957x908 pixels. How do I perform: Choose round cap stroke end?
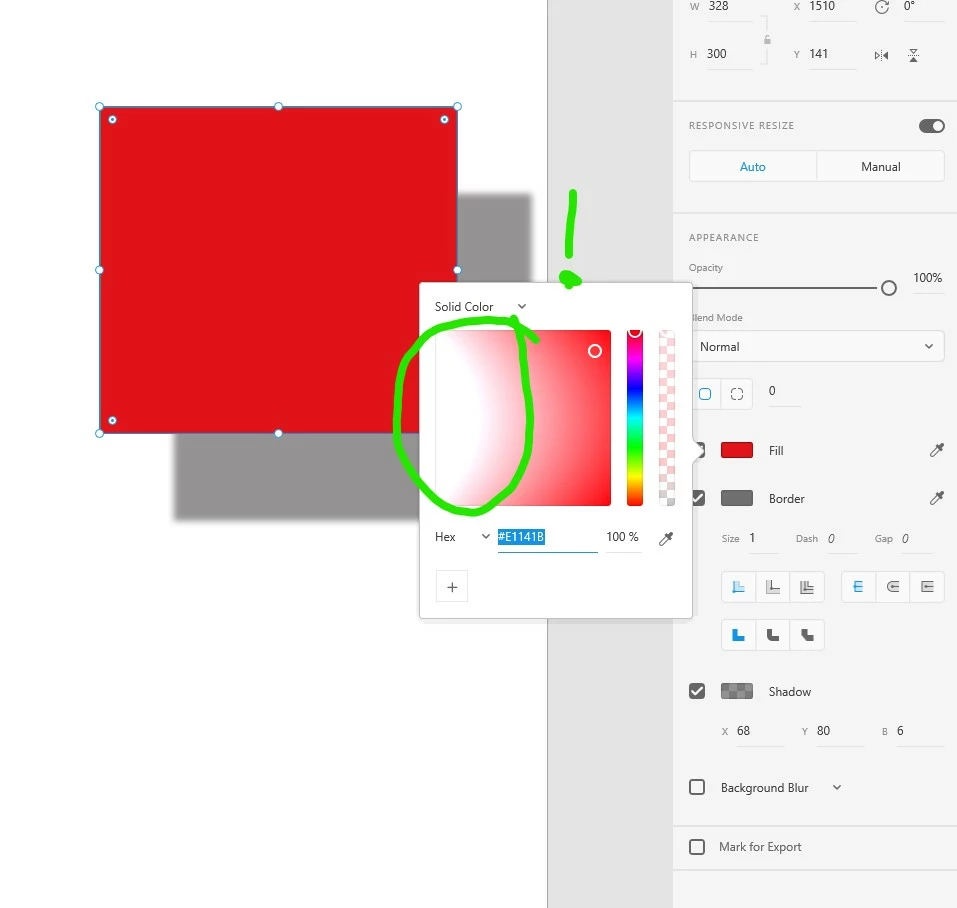tap(892, 587)
